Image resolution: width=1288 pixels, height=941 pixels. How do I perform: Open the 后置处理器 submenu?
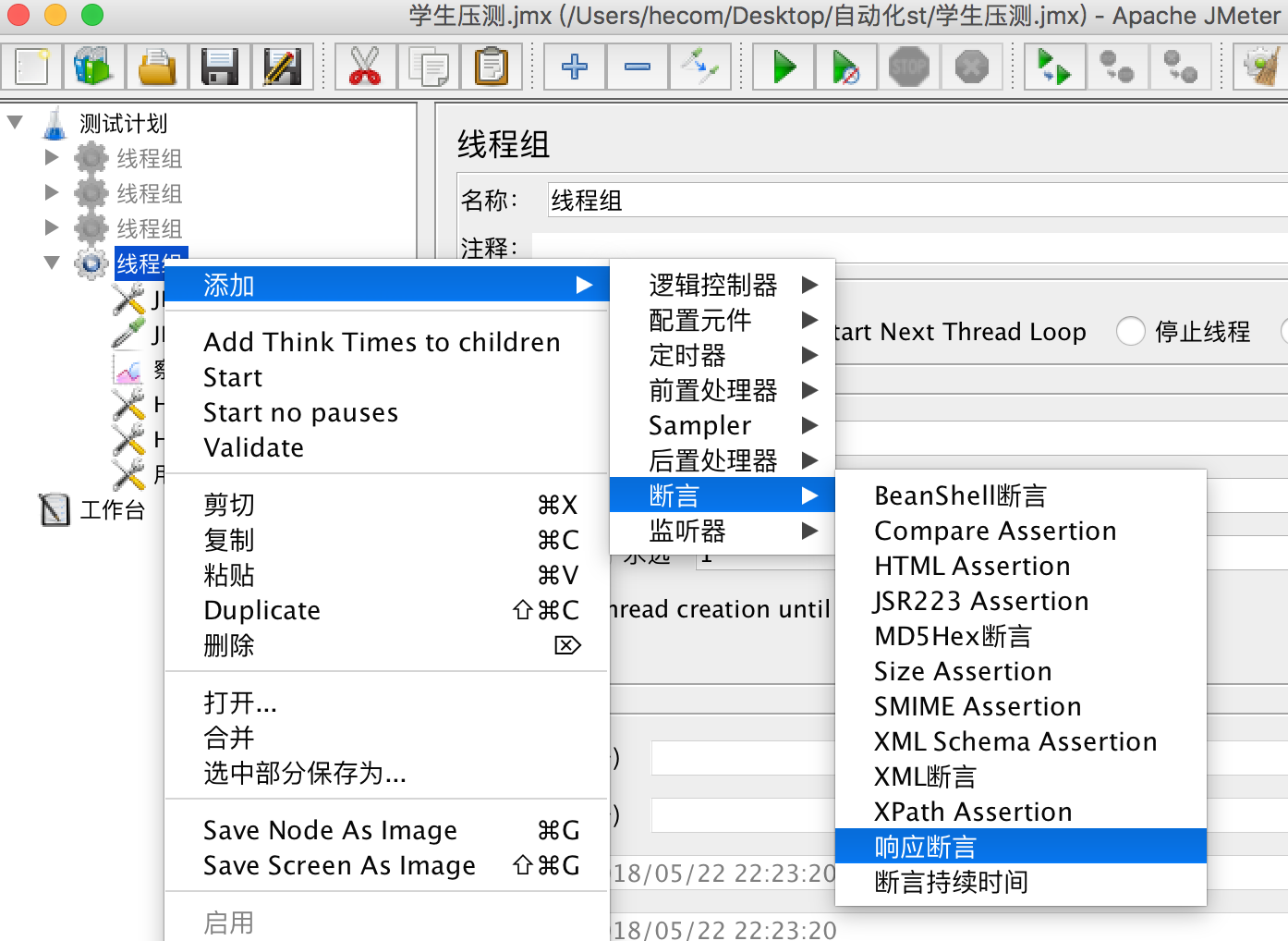(723, 460)
